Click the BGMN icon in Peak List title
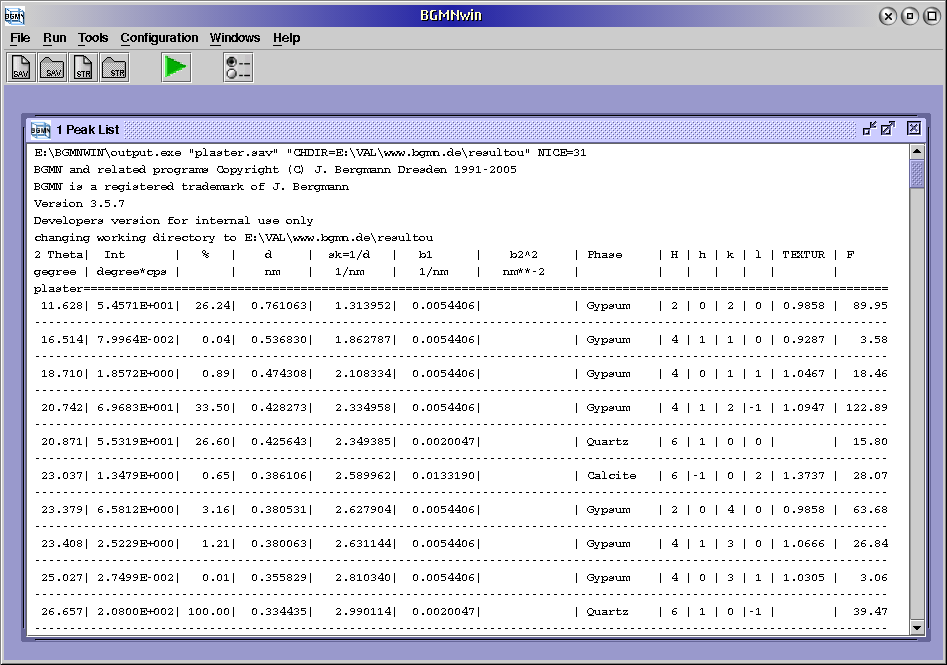This screenshot has height=665, width=947. [40, 129]
